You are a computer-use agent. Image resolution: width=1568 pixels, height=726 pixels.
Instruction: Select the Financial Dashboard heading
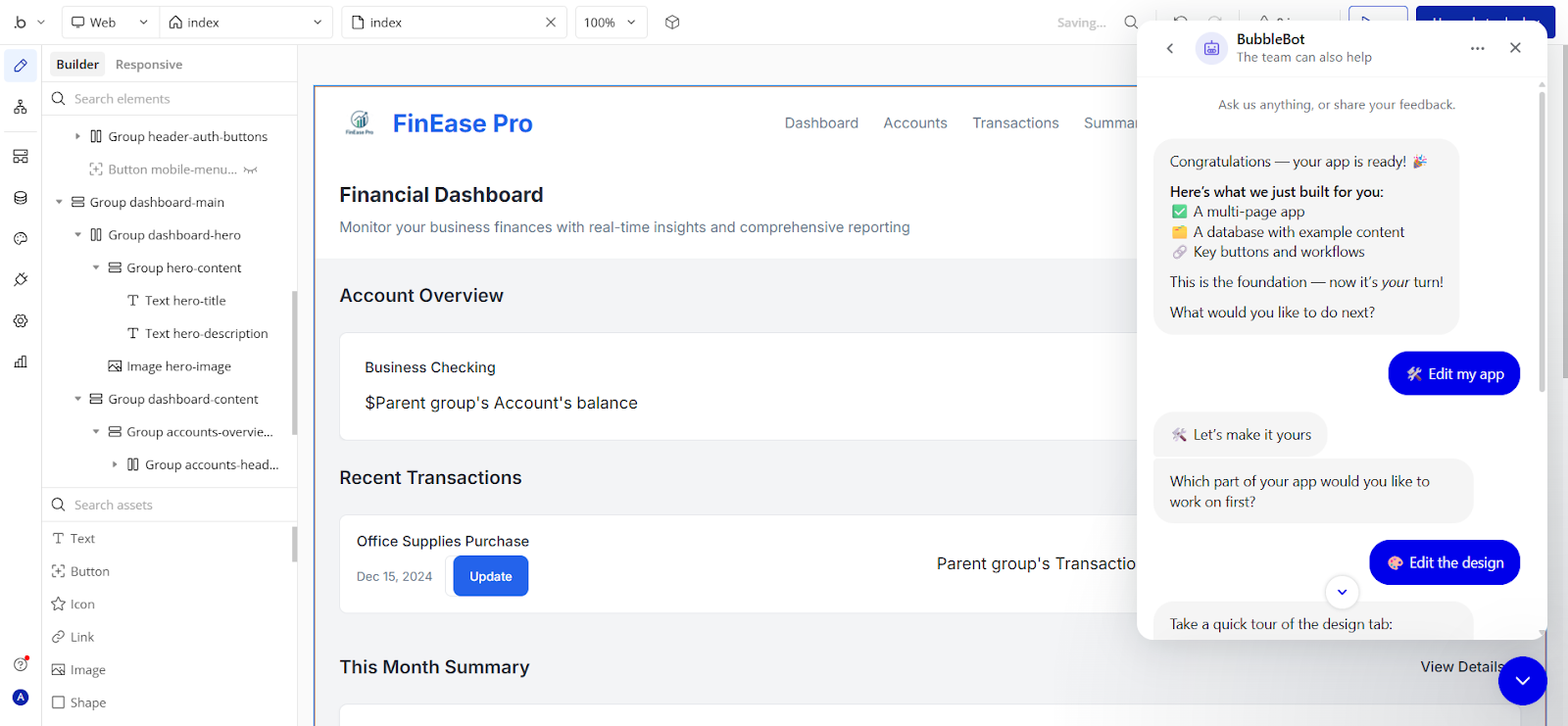point(441,195)
